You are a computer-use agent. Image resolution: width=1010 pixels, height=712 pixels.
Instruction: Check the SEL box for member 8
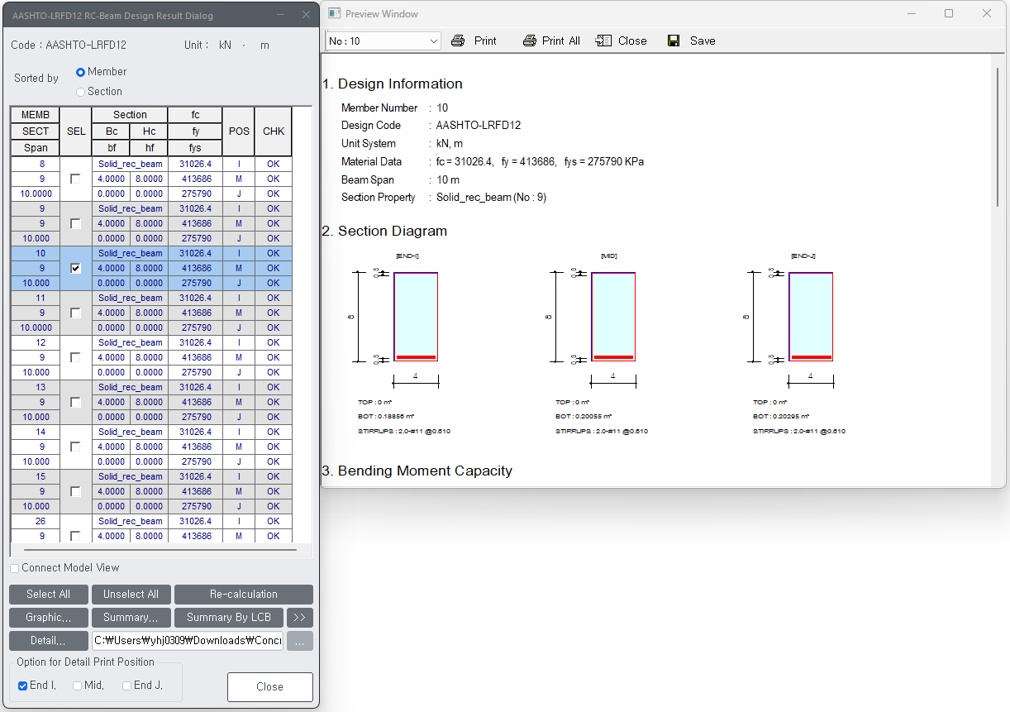click(75, 178)
